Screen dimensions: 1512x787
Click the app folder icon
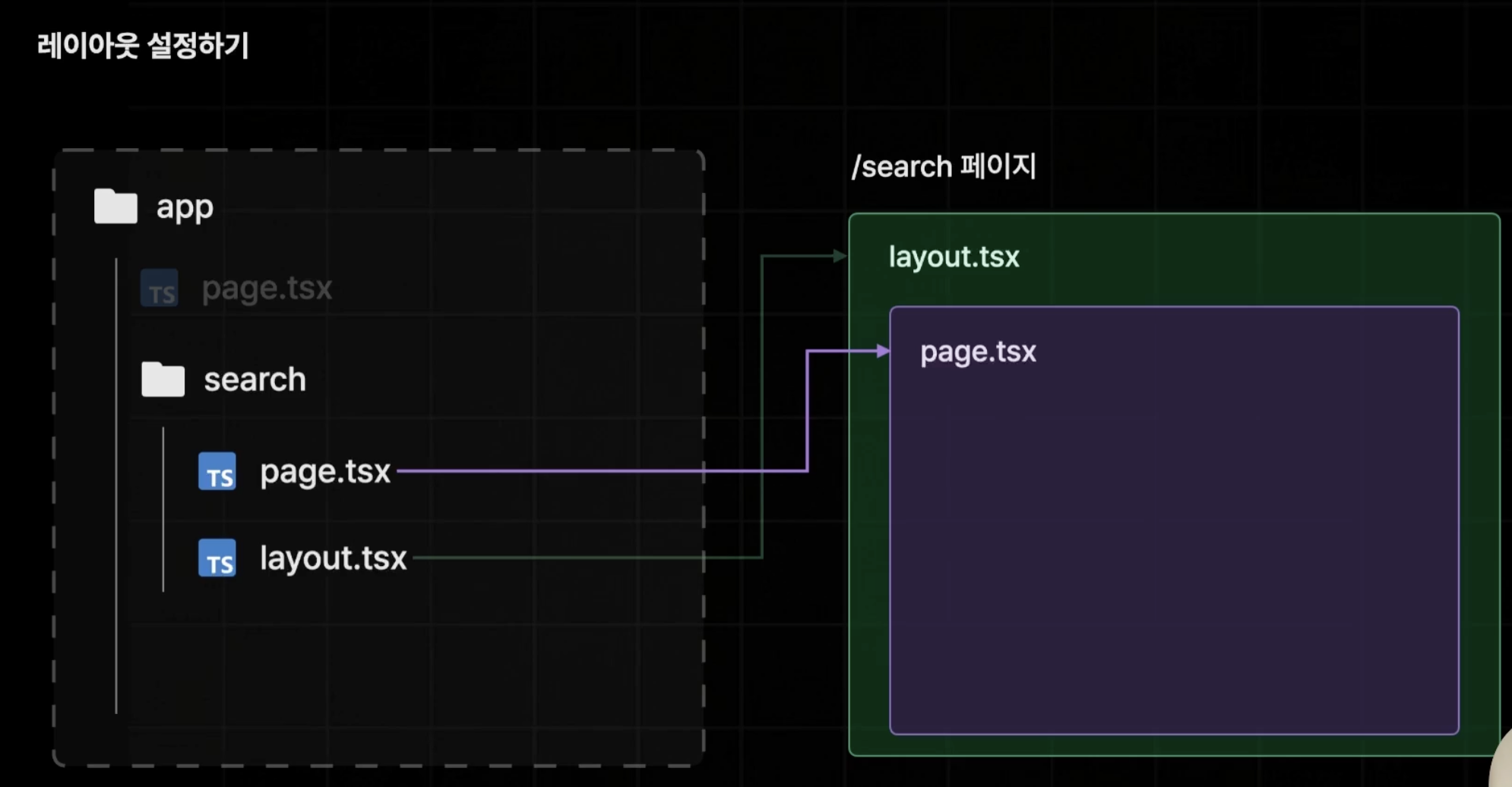point(115,206)
